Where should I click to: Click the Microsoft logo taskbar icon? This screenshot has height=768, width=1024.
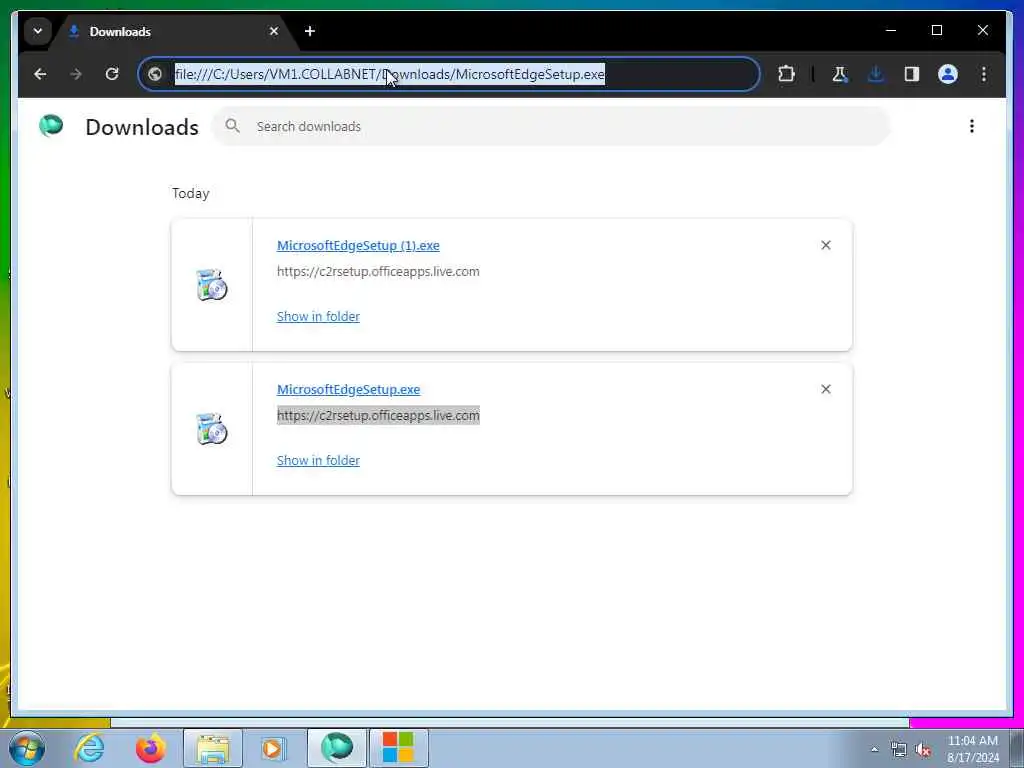398,748
